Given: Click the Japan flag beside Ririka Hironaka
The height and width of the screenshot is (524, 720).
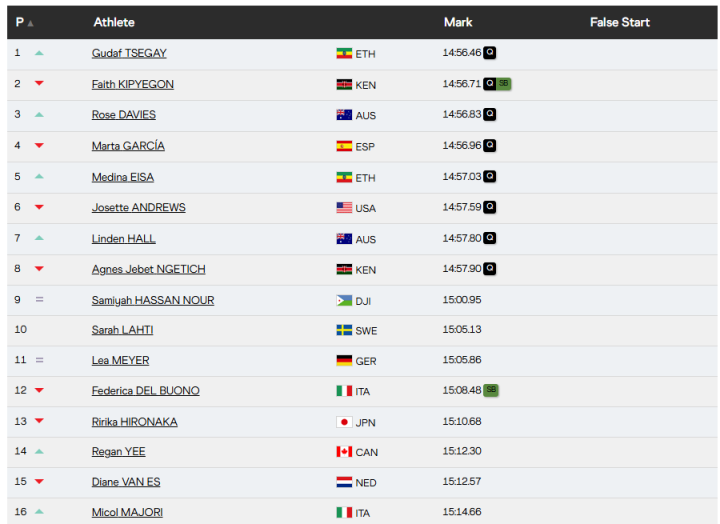Looking at the screenshot, I should click(344, 422).
